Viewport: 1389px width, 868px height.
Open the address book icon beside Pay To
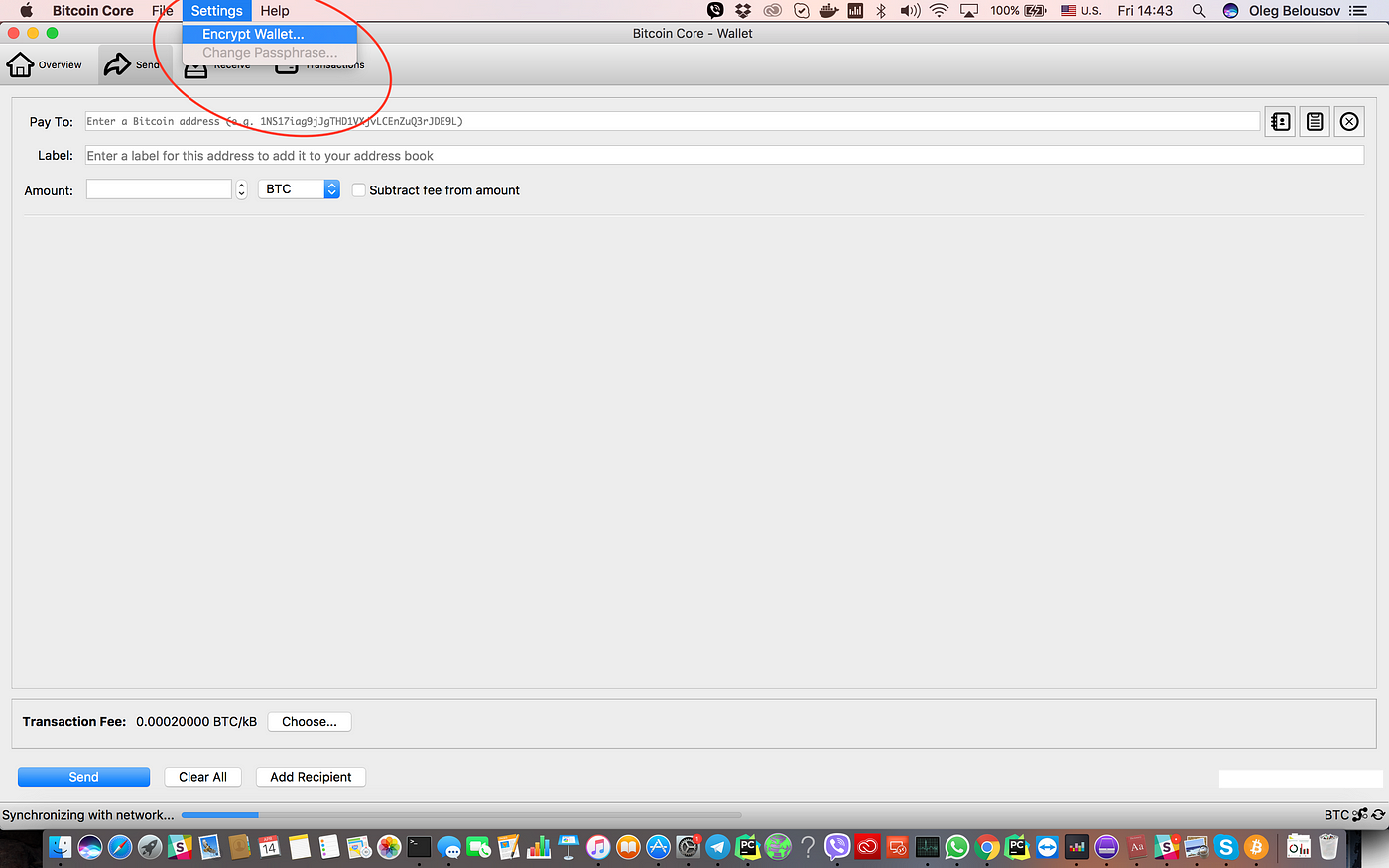(1280, 122)
